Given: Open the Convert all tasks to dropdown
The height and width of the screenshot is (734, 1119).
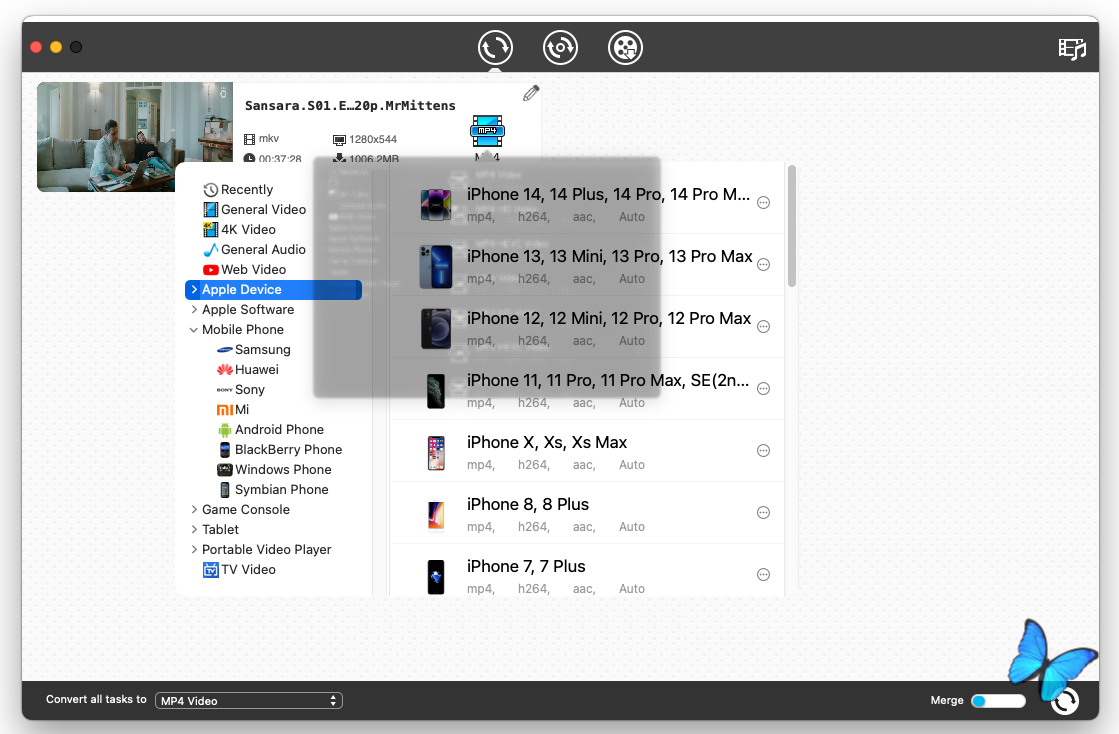Looking at the screenshot, I should [x=248, y=700].
